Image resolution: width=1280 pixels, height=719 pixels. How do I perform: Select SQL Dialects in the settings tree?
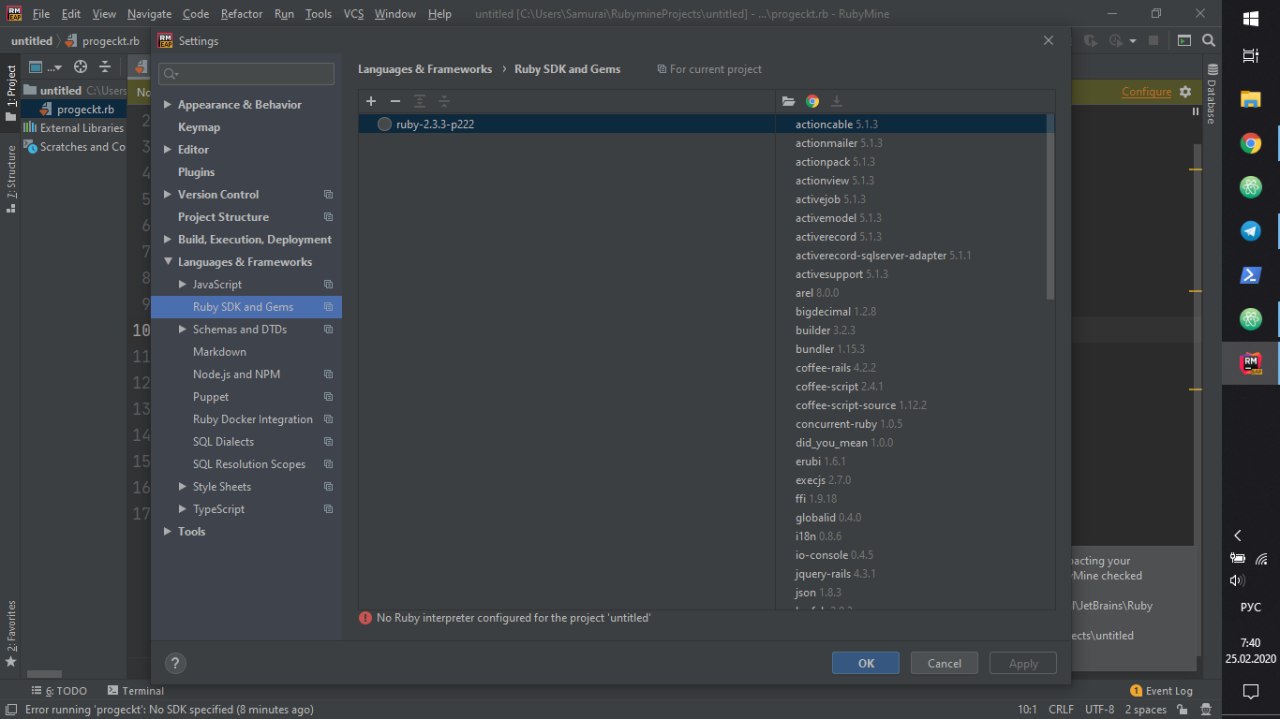(x=223, y=442)
